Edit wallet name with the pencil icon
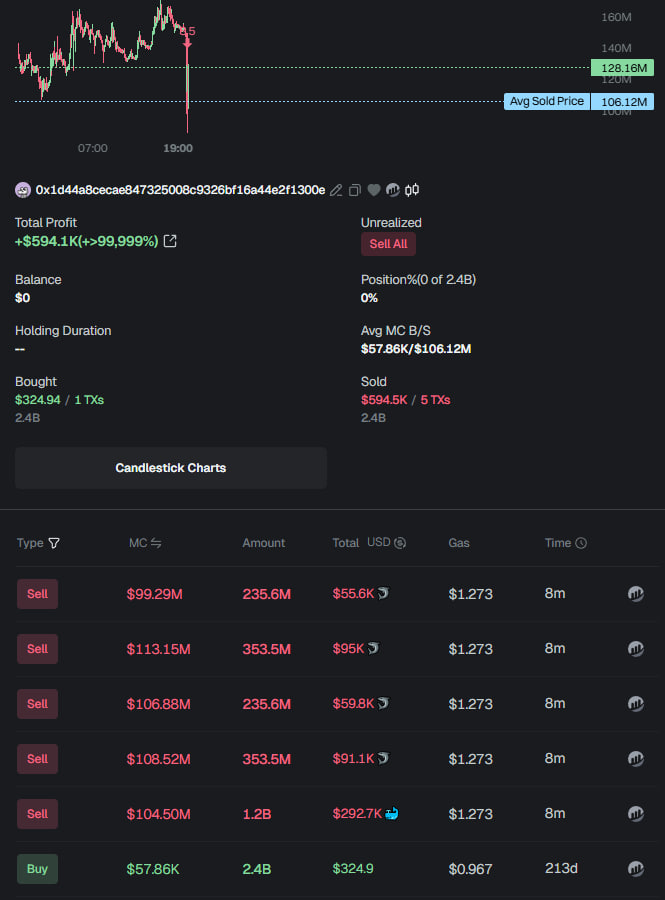Viewport: 665px width, 900px height. [x=336, y=190]
